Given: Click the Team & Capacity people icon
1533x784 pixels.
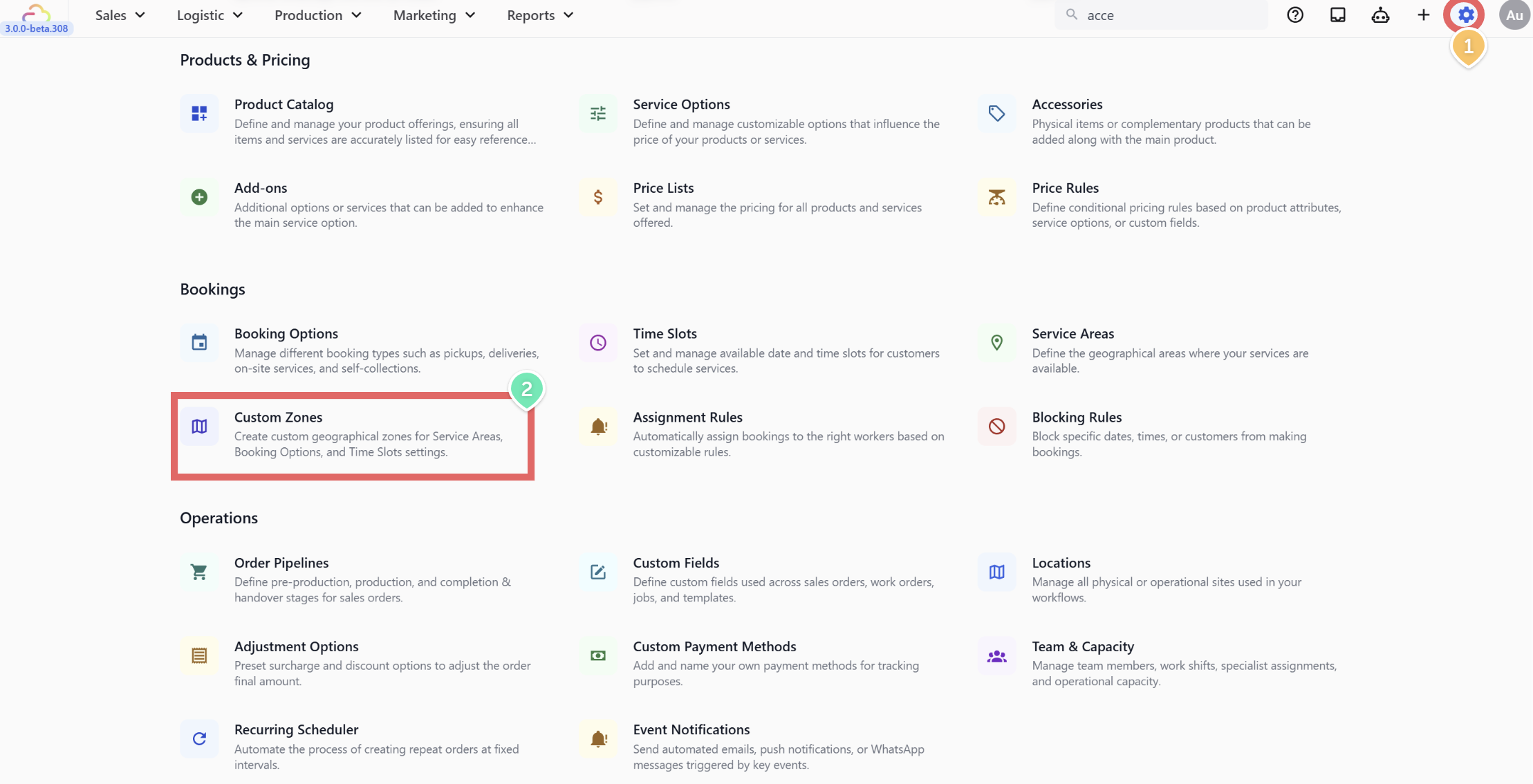Looking at the screenshot, I should click(x=996, y=656).
